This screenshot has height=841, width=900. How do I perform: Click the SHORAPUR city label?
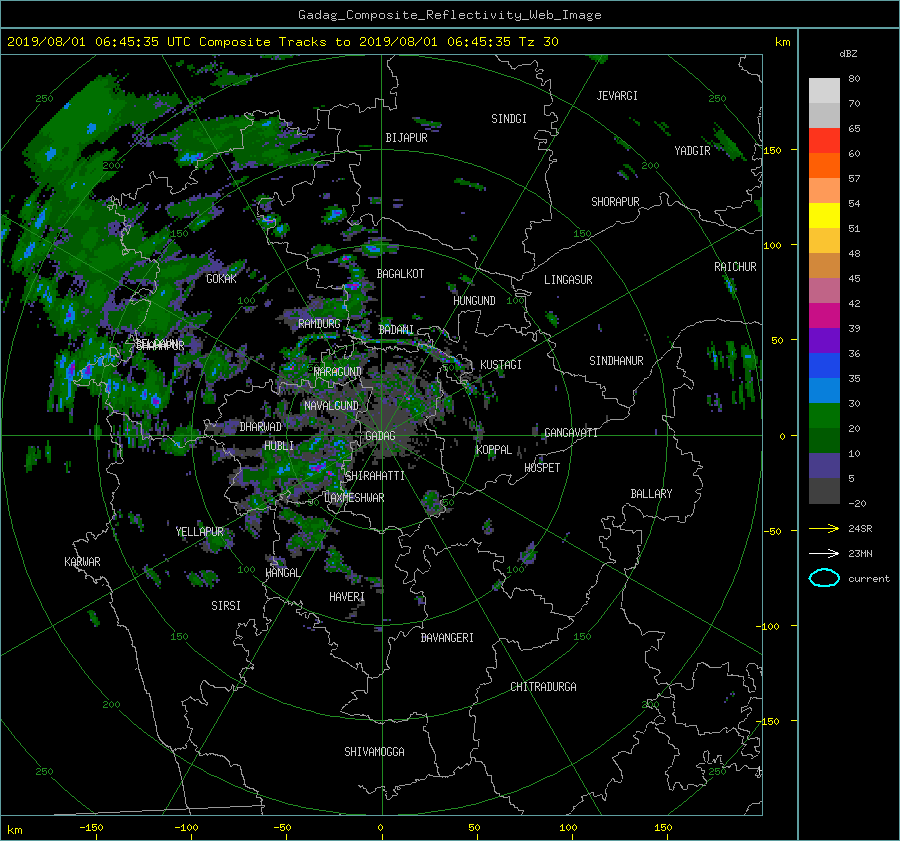(615, 202)
